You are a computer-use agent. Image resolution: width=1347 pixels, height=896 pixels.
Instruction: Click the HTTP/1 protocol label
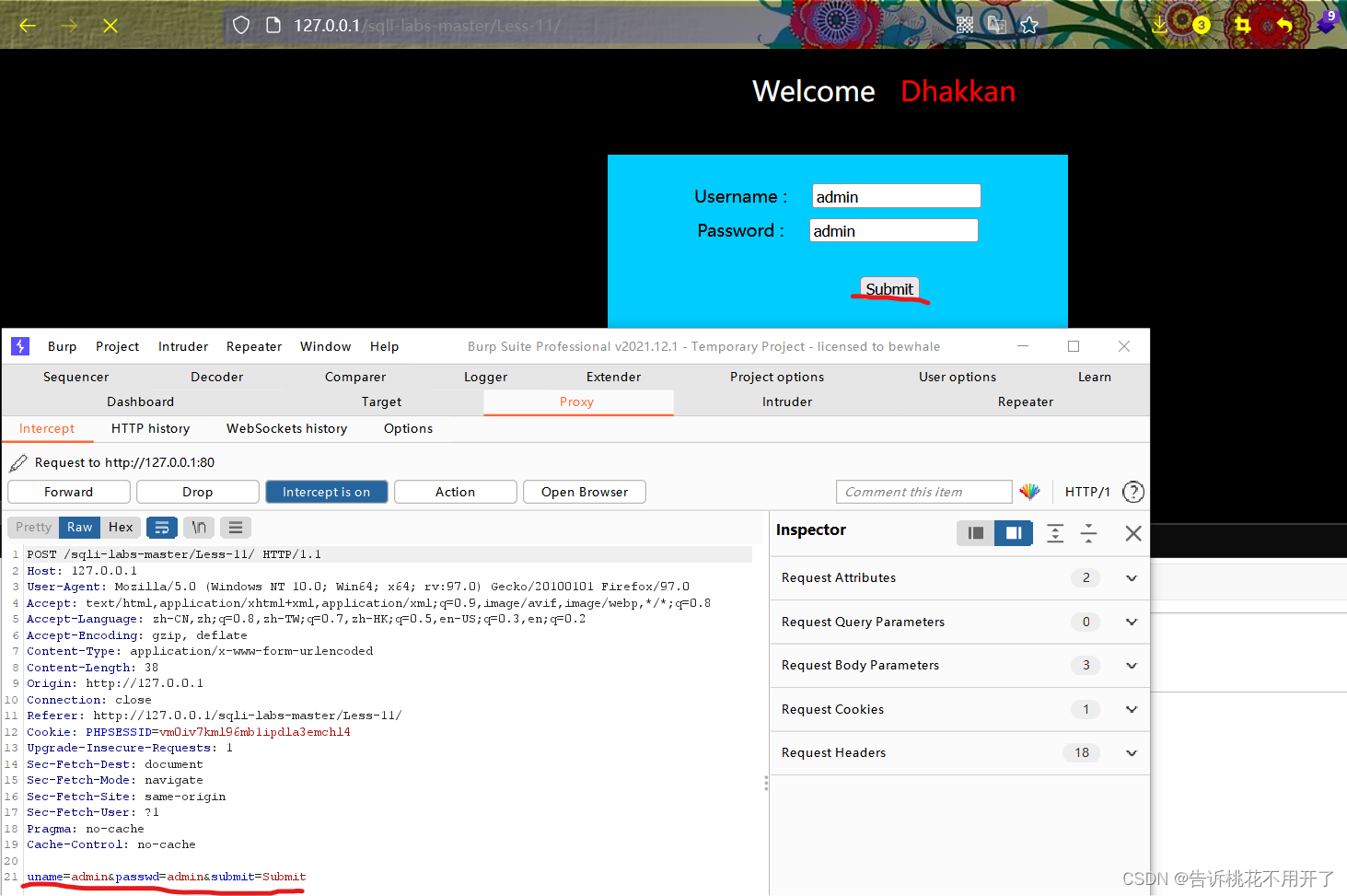[x=1087, y=492]
